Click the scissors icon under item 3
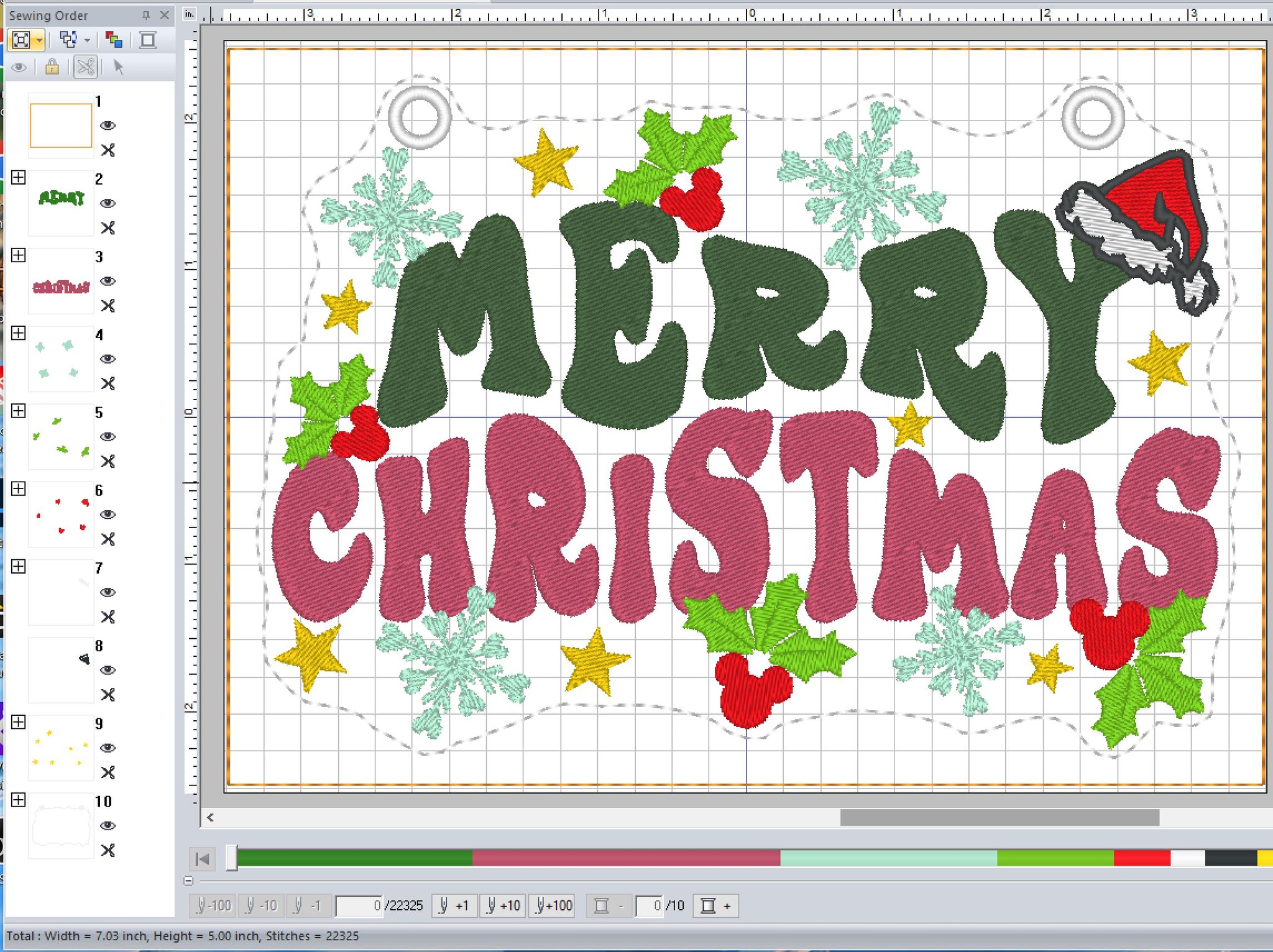Image resolution: width=1273 pixels, height=952 pixels. coord(108,306)
